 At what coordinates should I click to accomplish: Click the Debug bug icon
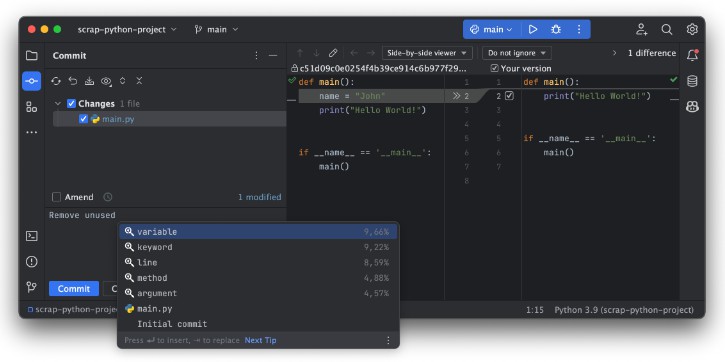point(556,29)
